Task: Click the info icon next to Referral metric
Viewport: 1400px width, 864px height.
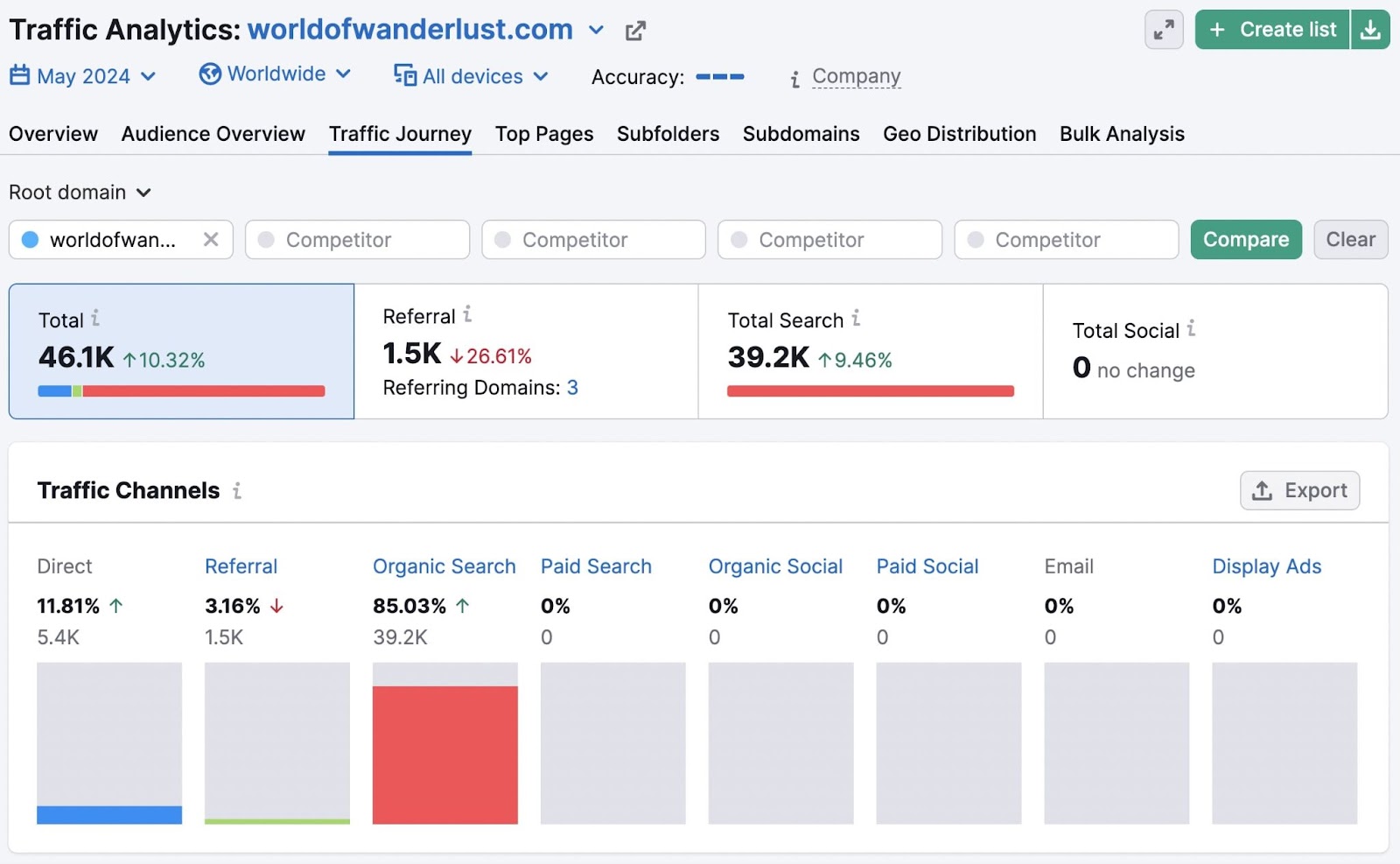Action: click(467, 313)
